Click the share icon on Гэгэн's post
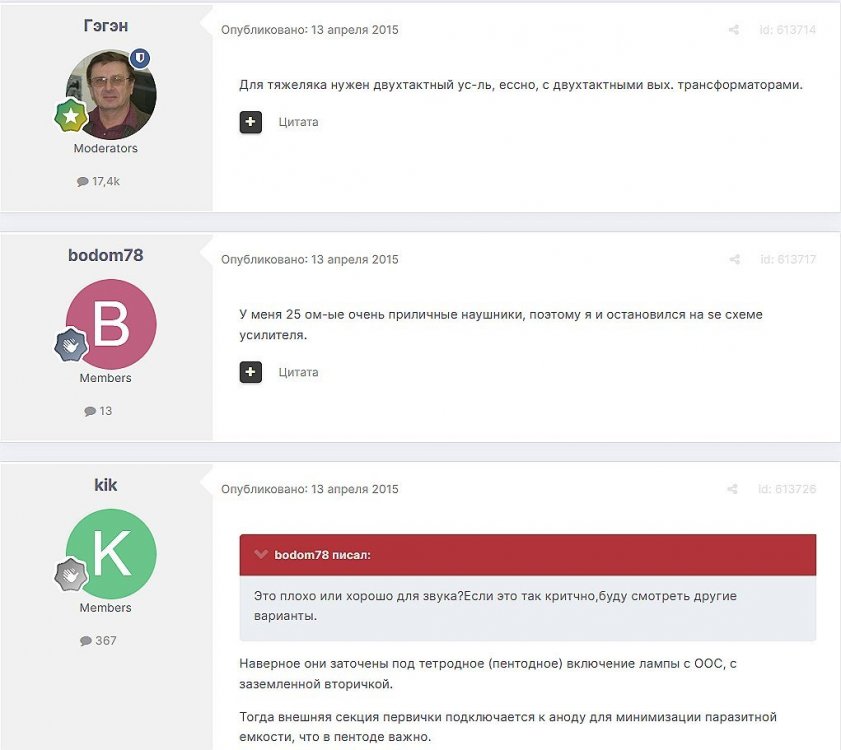The height and width of the screenshot is (750, 841). pyautogui.click(x=734, y=30)
